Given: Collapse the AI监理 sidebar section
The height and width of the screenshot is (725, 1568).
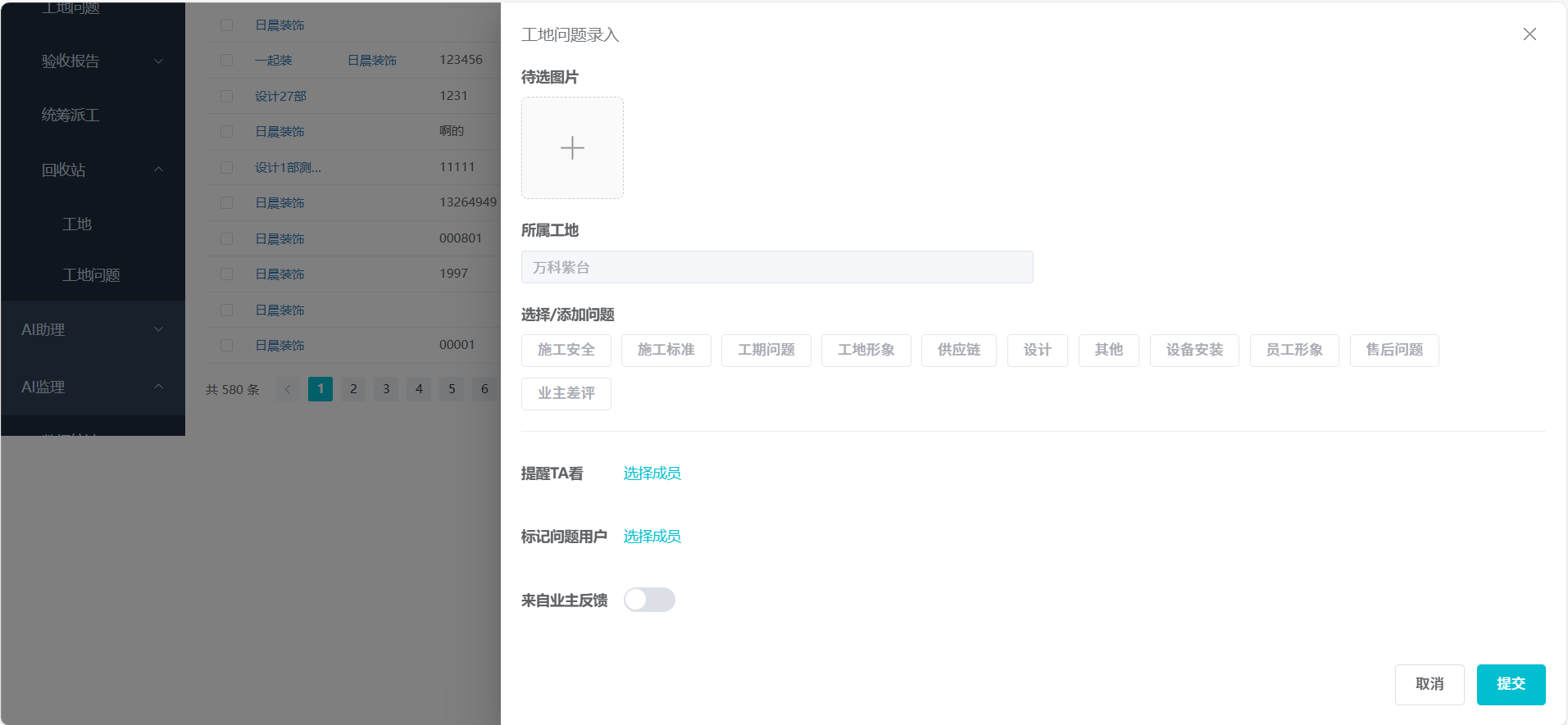Looking at the screenshot, I should 93,387.
